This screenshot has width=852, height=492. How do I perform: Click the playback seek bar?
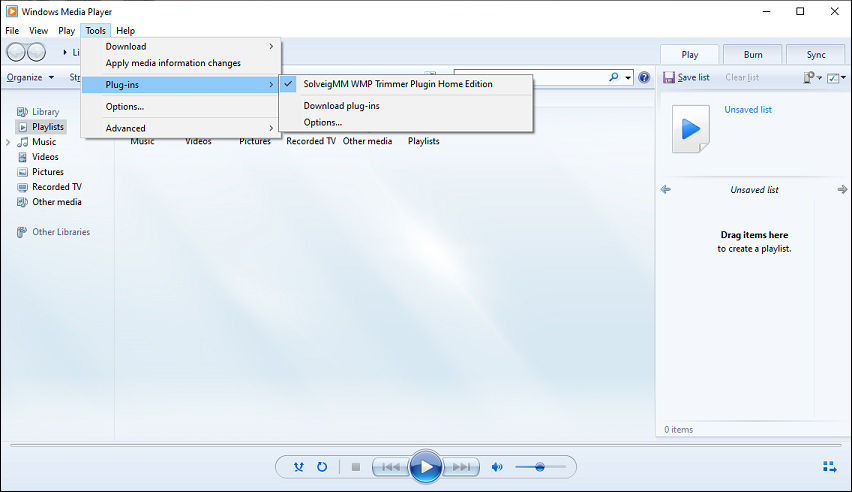pyautogui.click(x=425, y=445)
